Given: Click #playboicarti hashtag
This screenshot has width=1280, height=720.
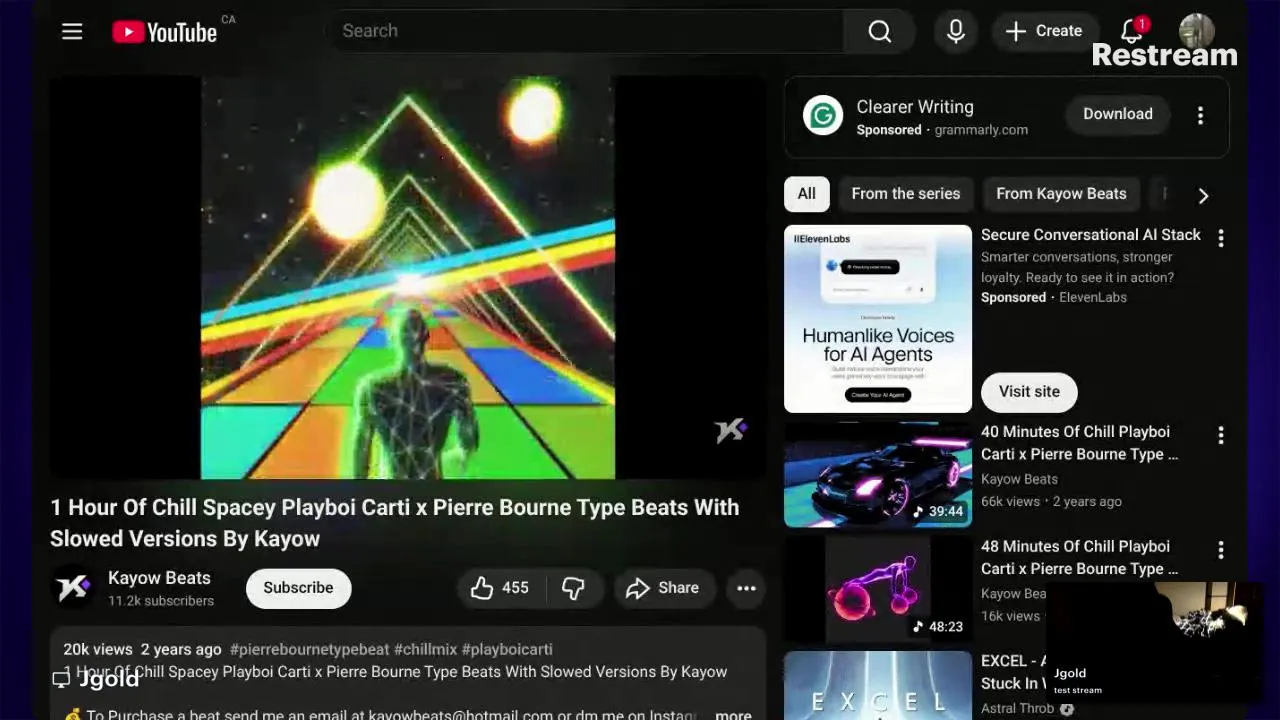Looking at the screenshot, I should point(507,649).
